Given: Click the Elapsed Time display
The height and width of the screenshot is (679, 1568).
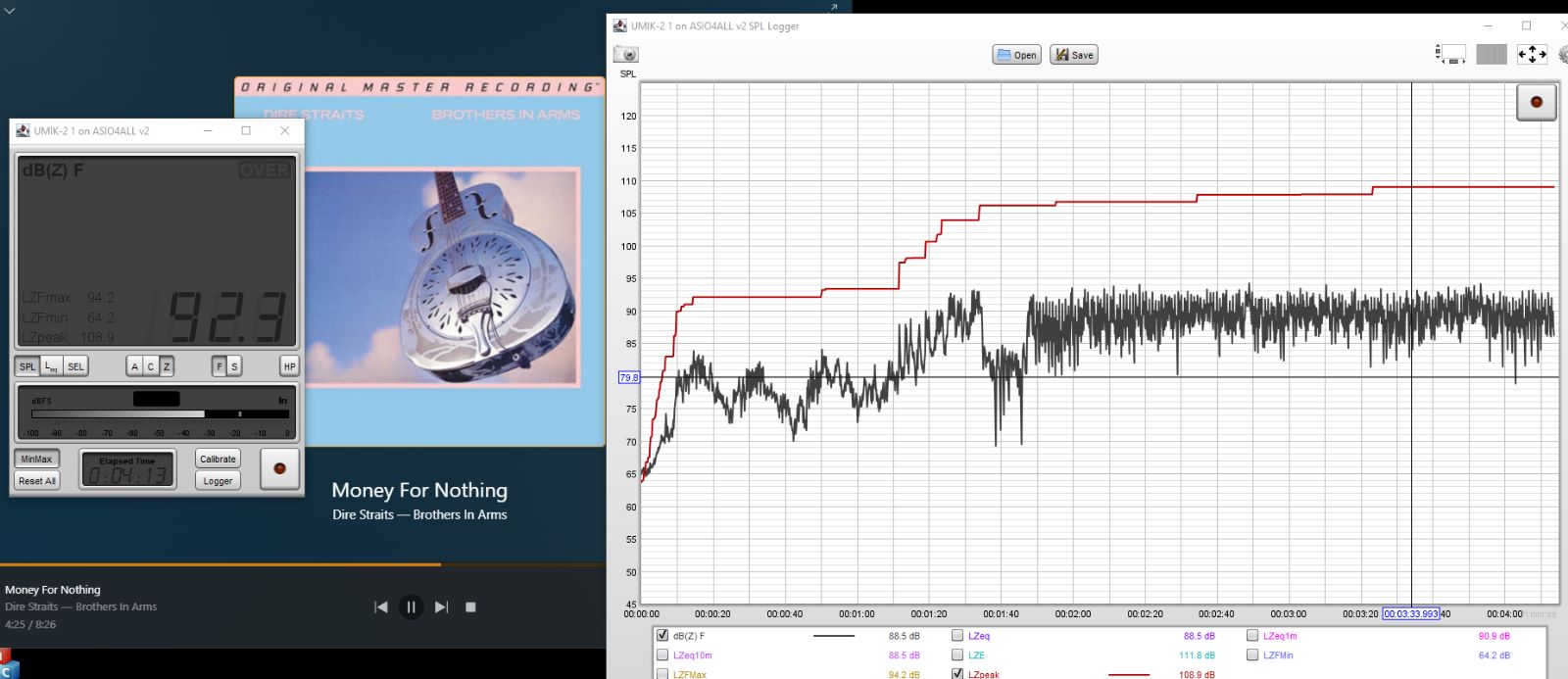Looking at the screenshot, I should [x=127, y=470].
